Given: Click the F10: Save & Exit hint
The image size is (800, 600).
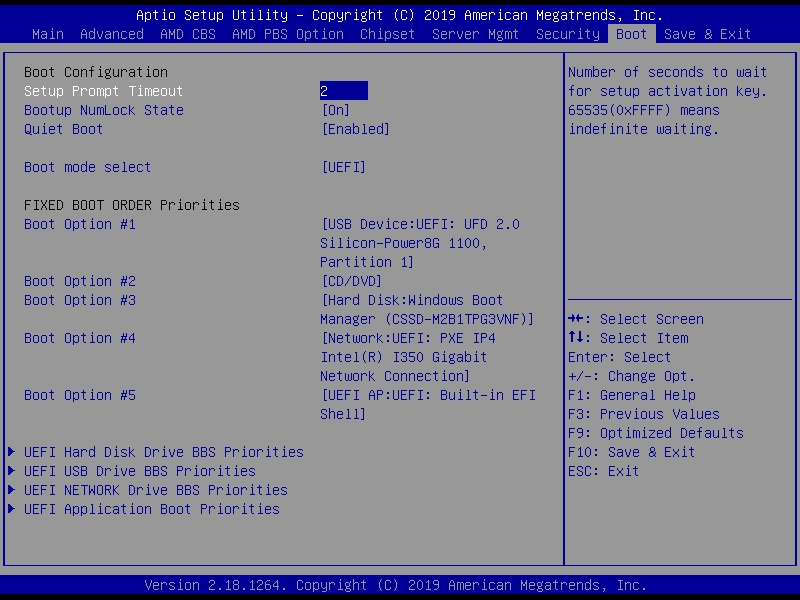Looking at the screenshot, I should click(x=632, y=452).
